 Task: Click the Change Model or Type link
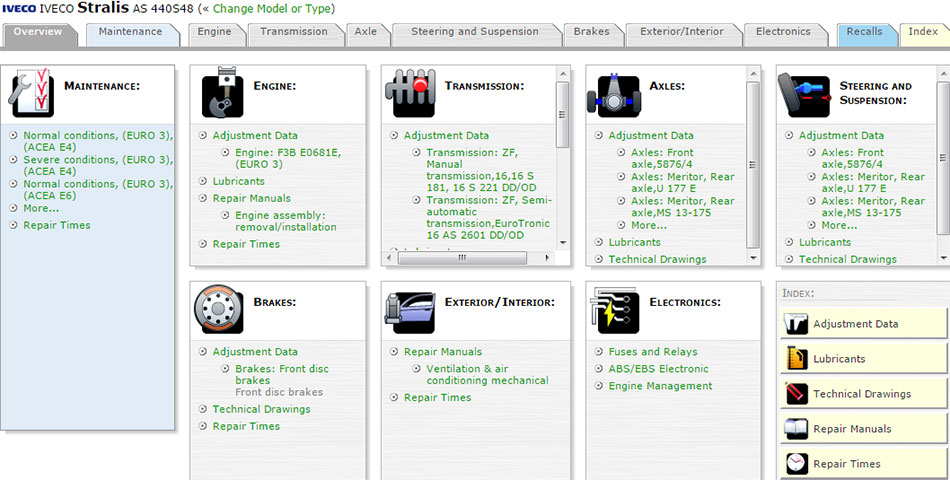(x=272, y=9)
